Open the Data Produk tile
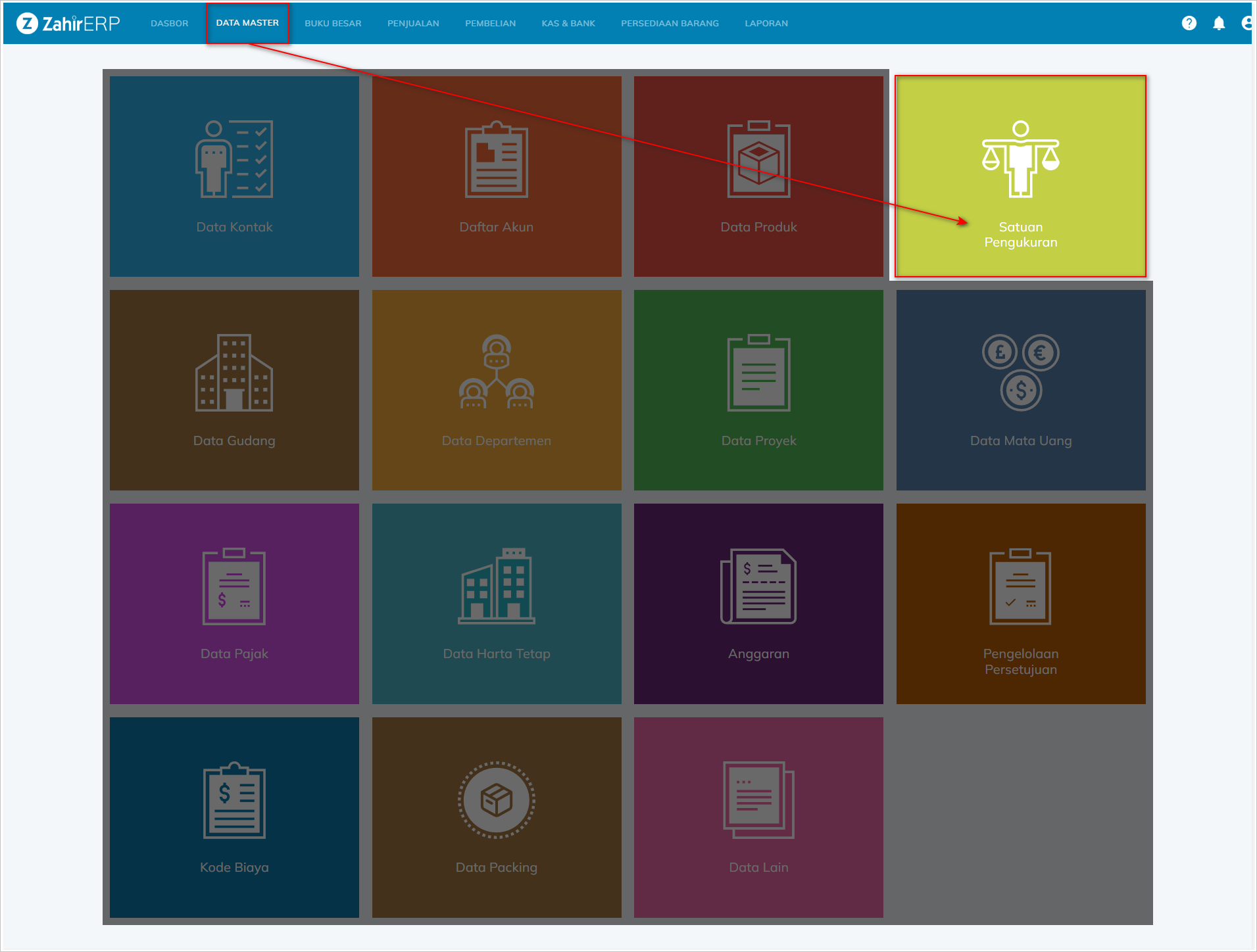This screenshot has height=952, width=1257. [758, 176]
